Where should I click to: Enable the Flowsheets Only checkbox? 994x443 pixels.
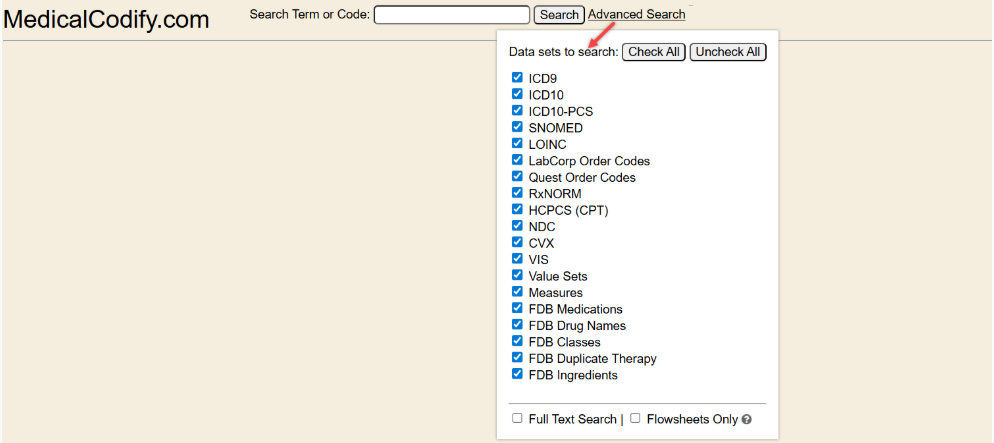(635, 418)
